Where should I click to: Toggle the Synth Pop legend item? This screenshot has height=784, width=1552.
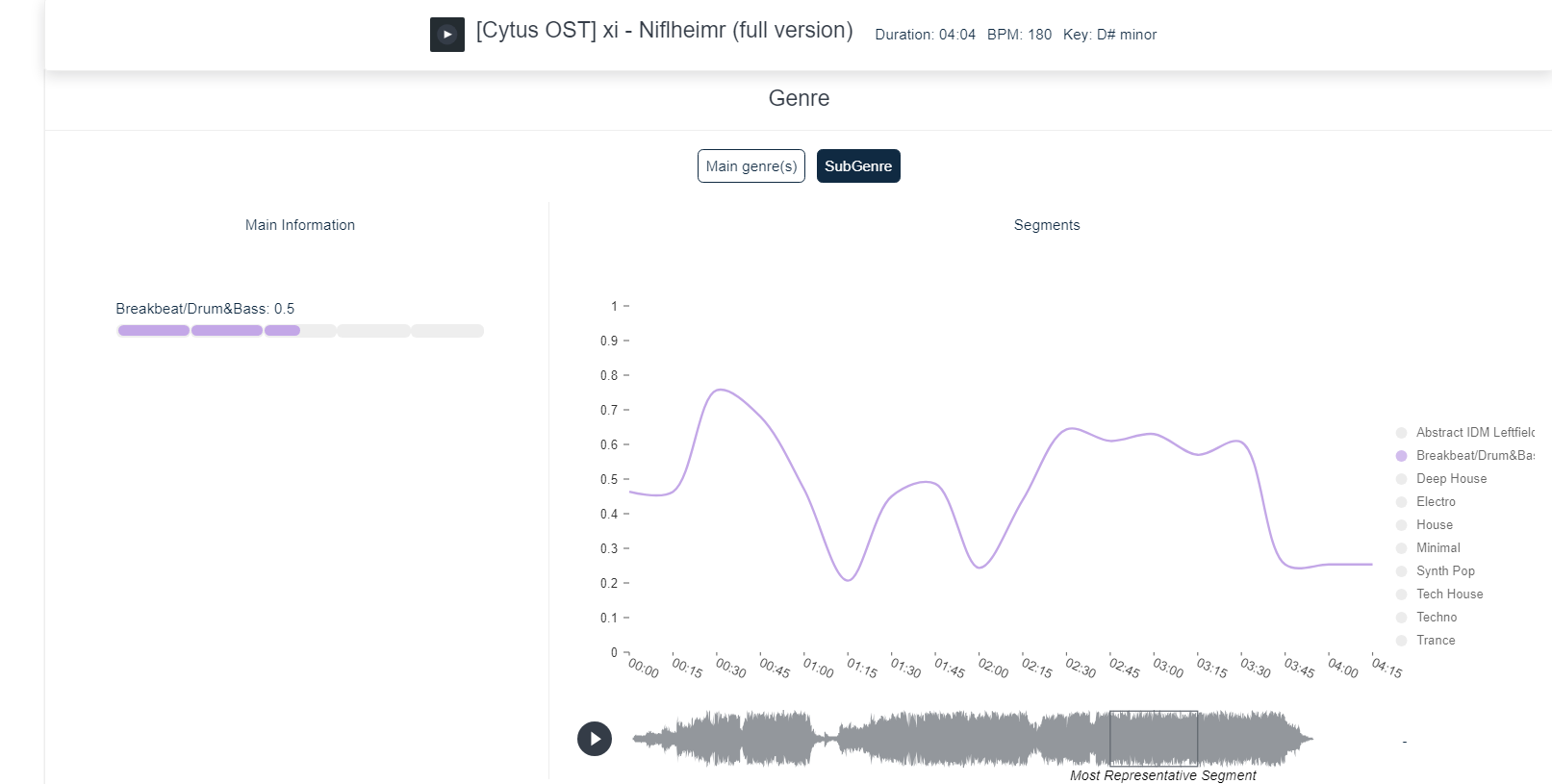click(1444, 571)
